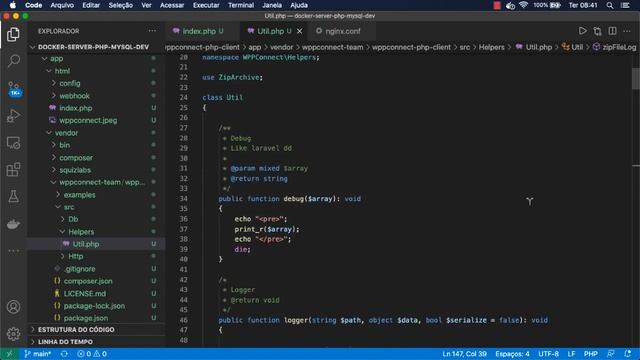Image resolution: width=640 pixels, height=360 pixels.
Task: Open changes compare icon in editor toolbar
Action: pos(598,31)
